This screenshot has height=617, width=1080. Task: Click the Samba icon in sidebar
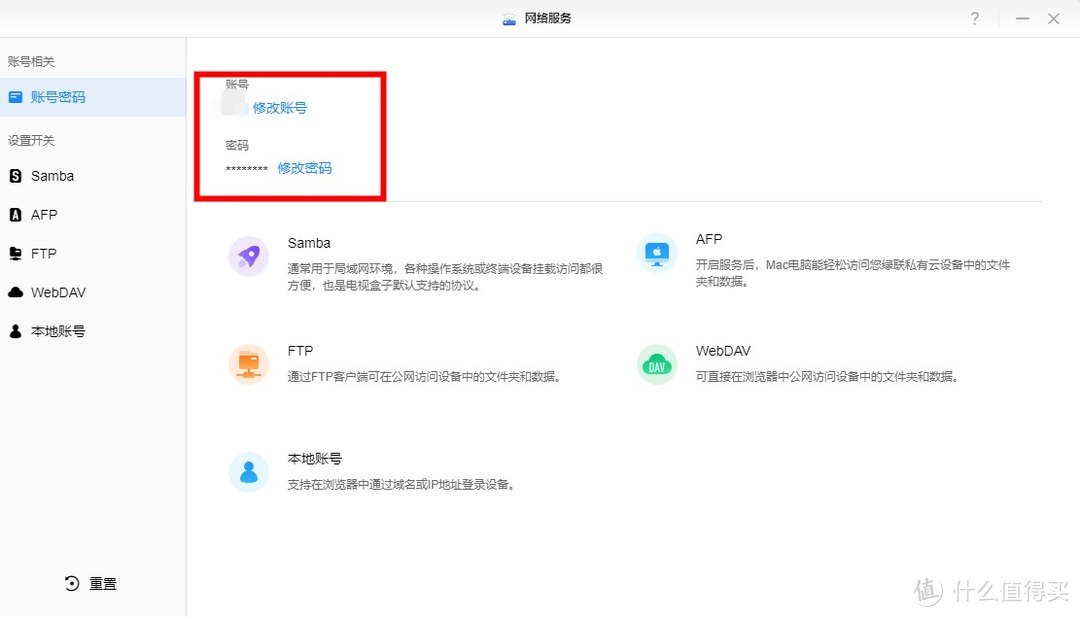point(15,176)
